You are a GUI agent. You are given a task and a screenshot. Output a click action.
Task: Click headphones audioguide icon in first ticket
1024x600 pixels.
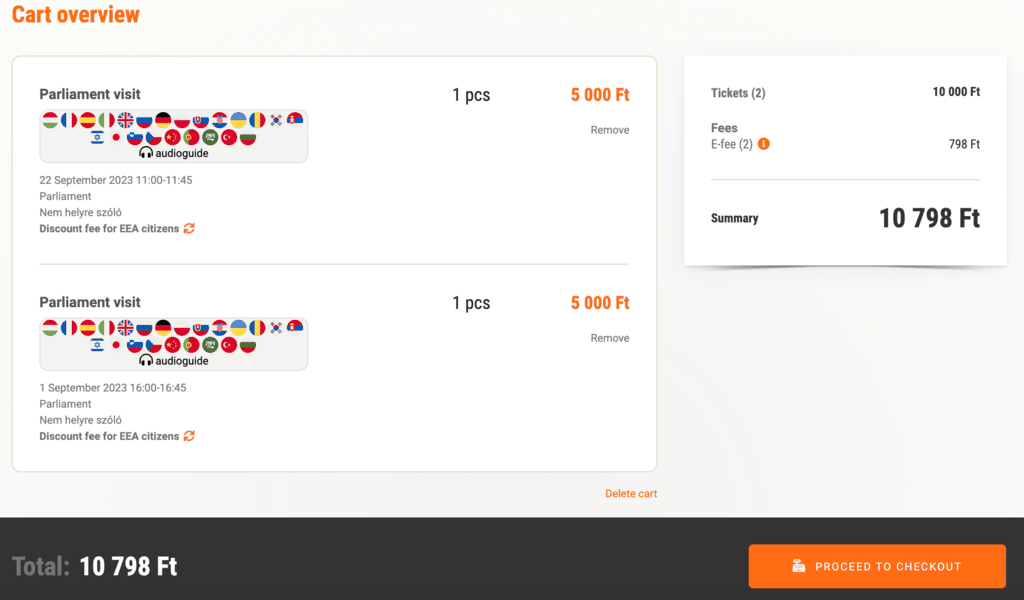coord(146,153)
